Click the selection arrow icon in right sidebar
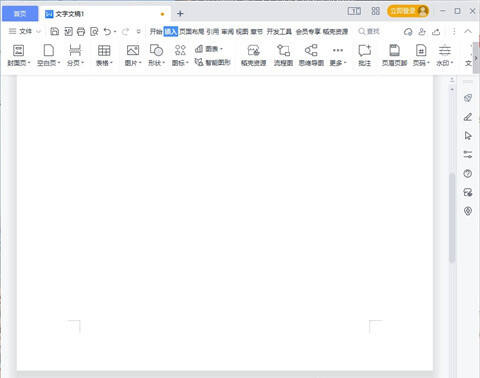Viewport: 480px width, 378px height. [468, 136]
